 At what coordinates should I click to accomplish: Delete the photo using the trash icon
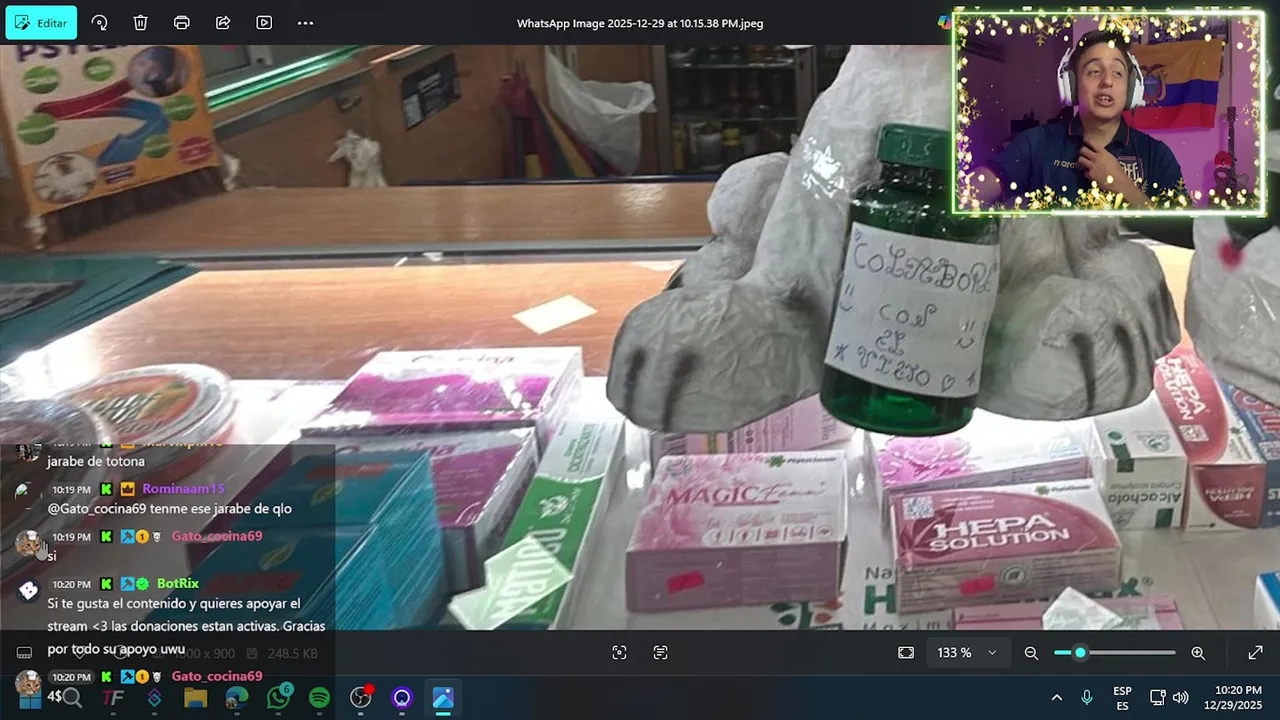[x=141, y=23]
